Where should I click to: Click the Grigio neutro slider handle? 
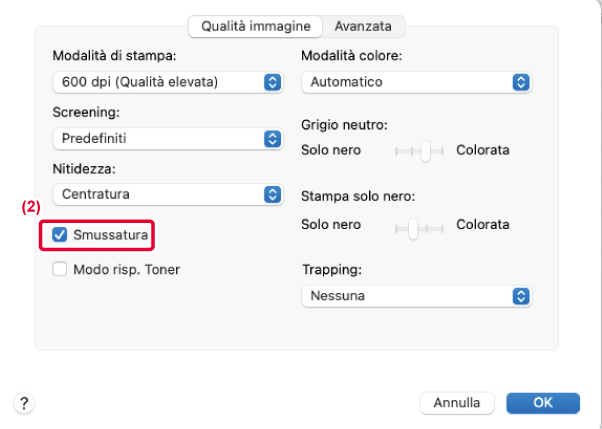point(425,151)
